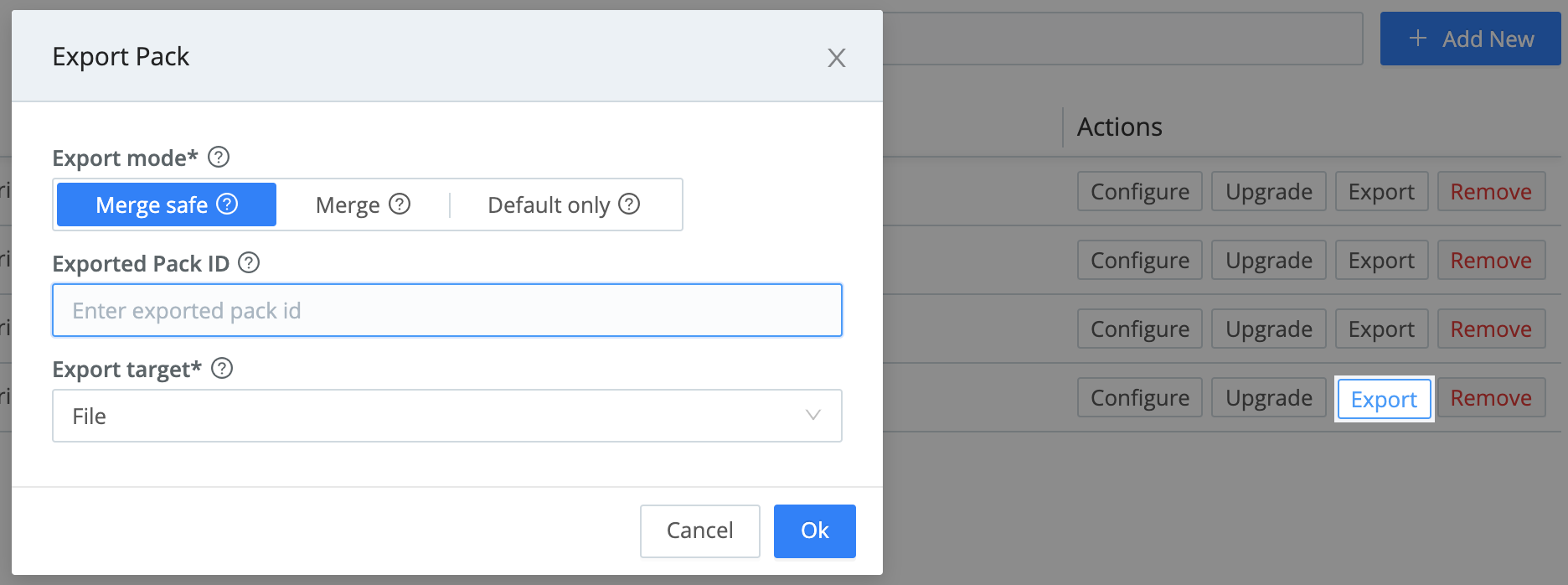Select the Merge safe export mode
This screenshot has height=585, width=1568.
(x=167, y=204)
